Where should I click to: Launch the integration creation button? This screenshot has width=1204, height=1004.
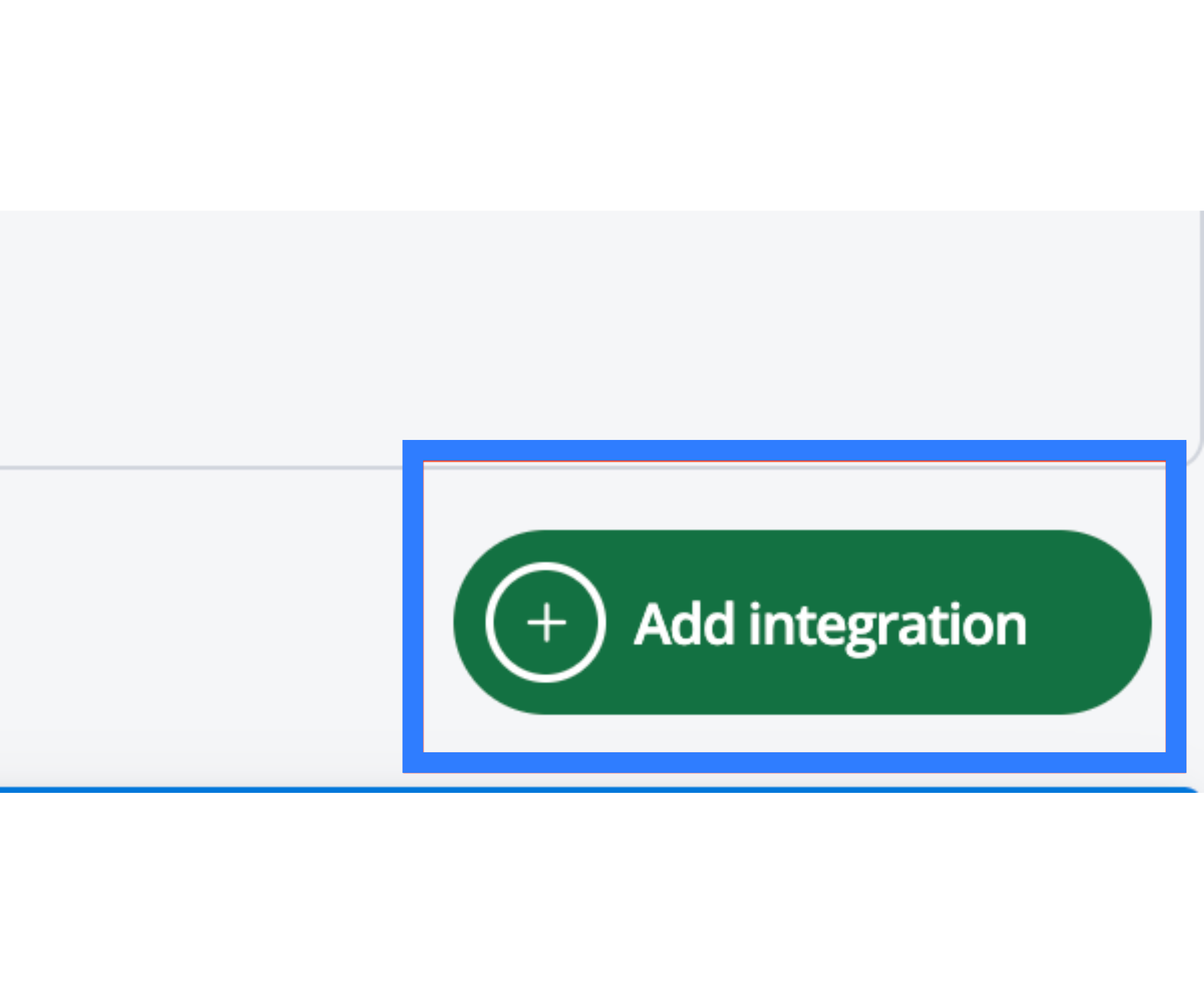802,622
